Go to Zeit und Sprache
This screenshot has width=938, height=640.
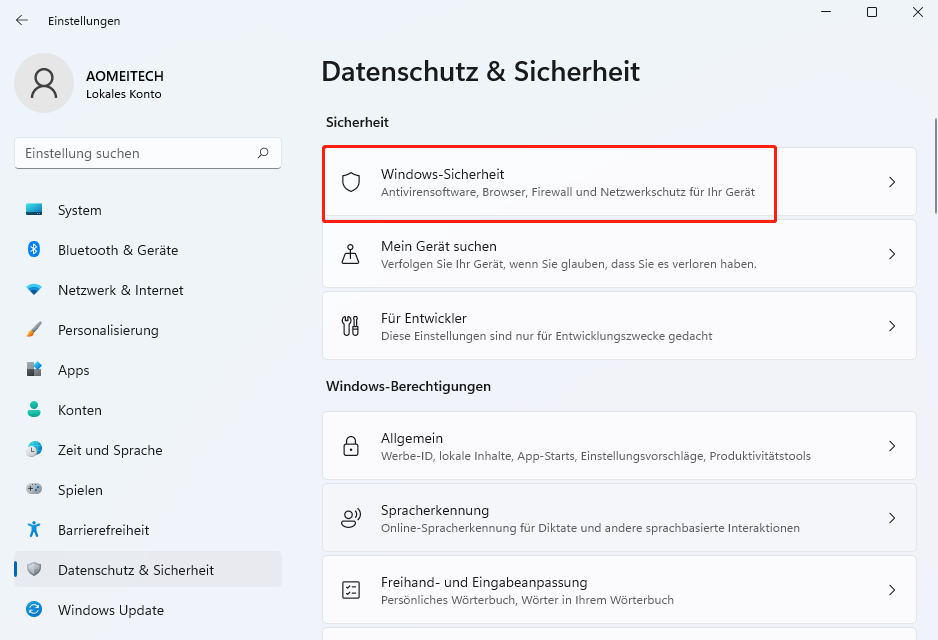coord(110,450)
